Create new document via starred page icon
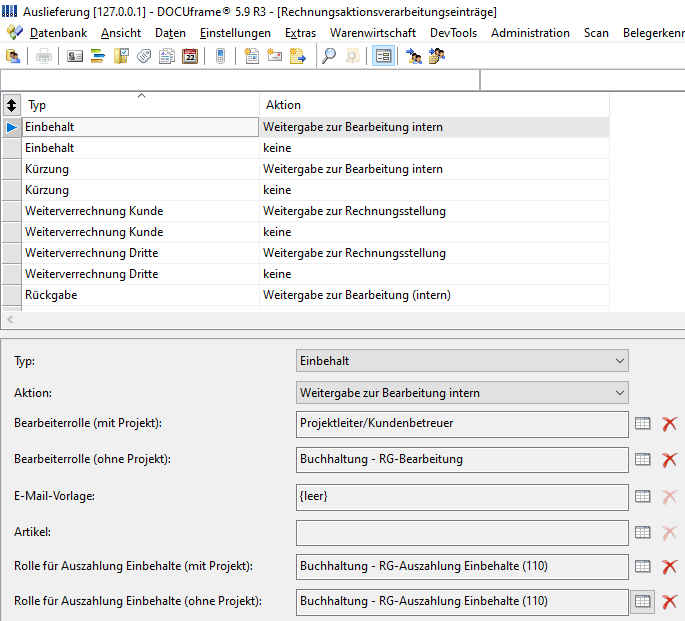The width and height of the screenshot is (685, 621). (251, 56)
